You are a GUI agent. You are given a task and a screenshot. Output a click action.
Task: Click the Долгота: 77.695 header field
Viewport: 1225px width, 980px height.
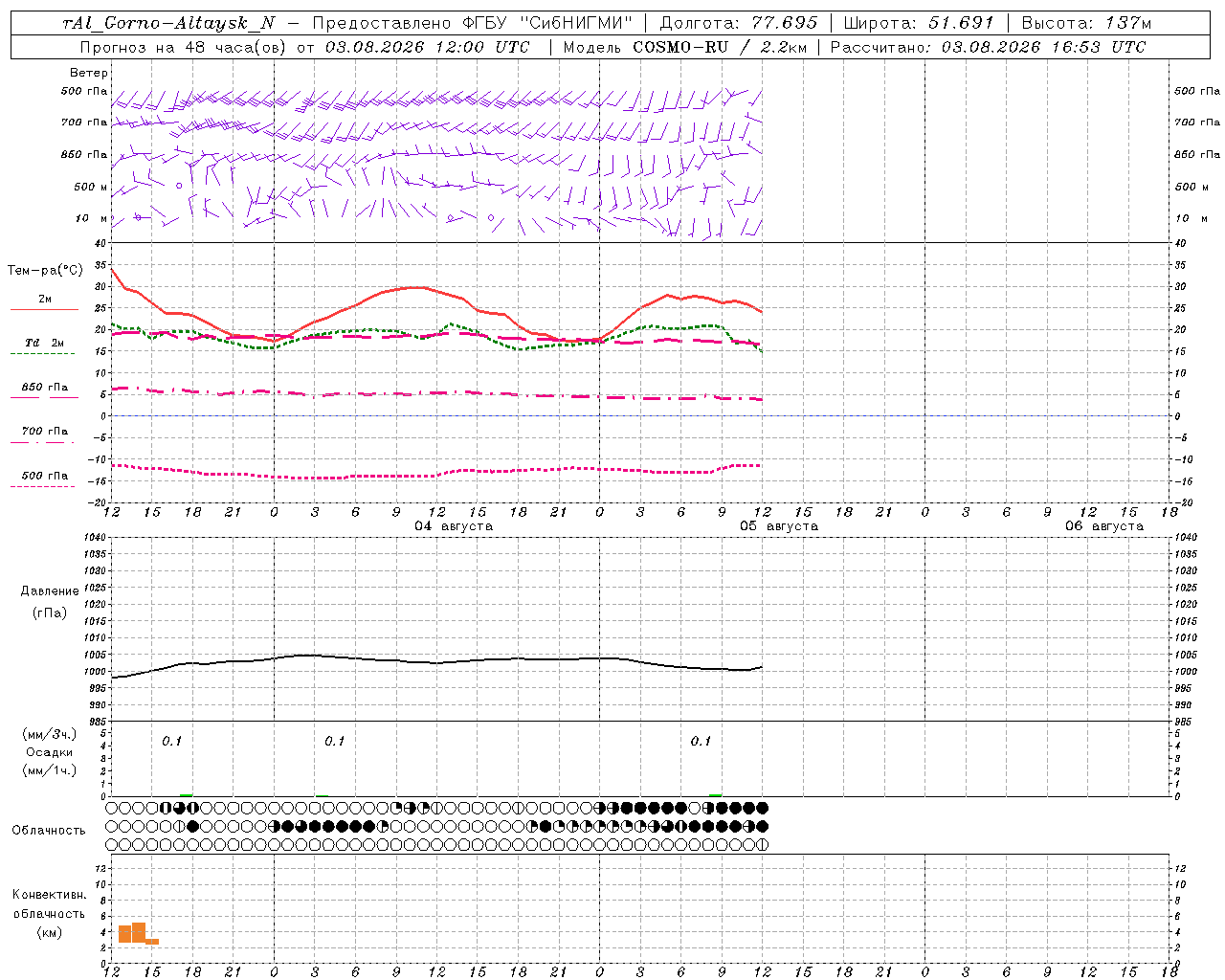point(738,22)
